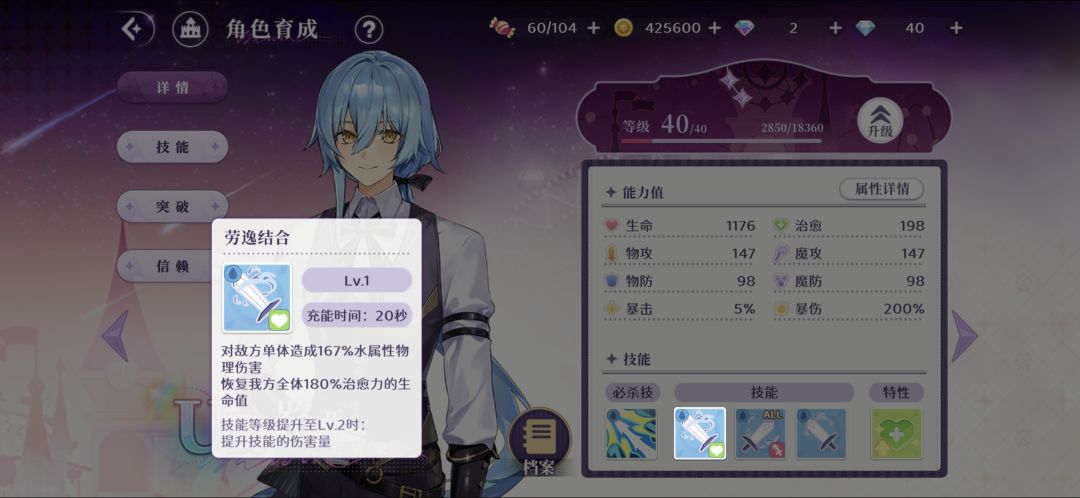The image size is (1080, 498).
Task: Select the fourth blue blade skill icon
Action: point(822,433)
